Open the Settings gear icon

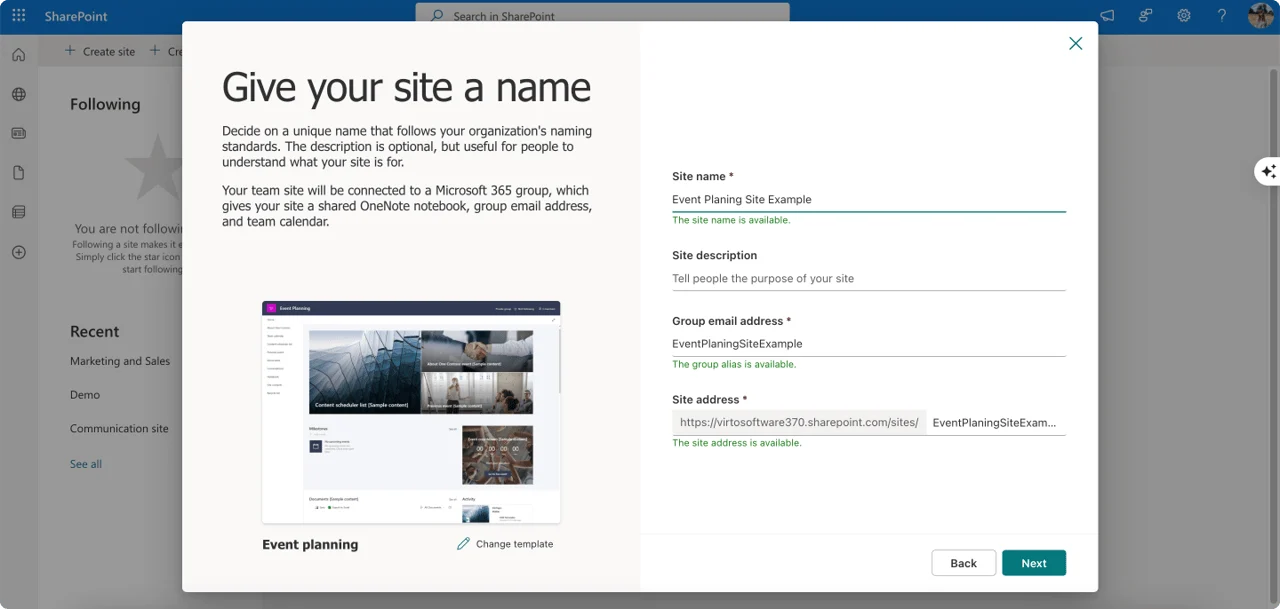coord(1184,16)
